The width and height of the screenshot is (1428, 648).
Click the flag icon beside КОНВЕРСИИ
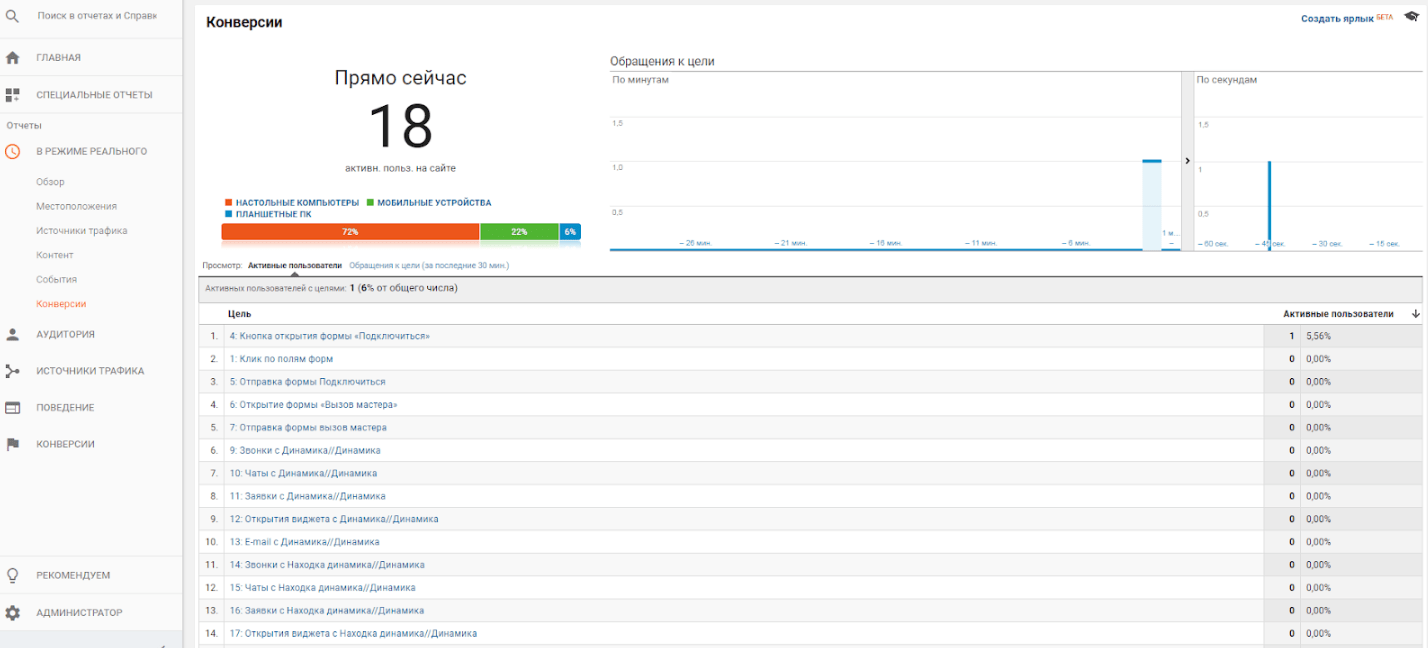click(12, 444)
